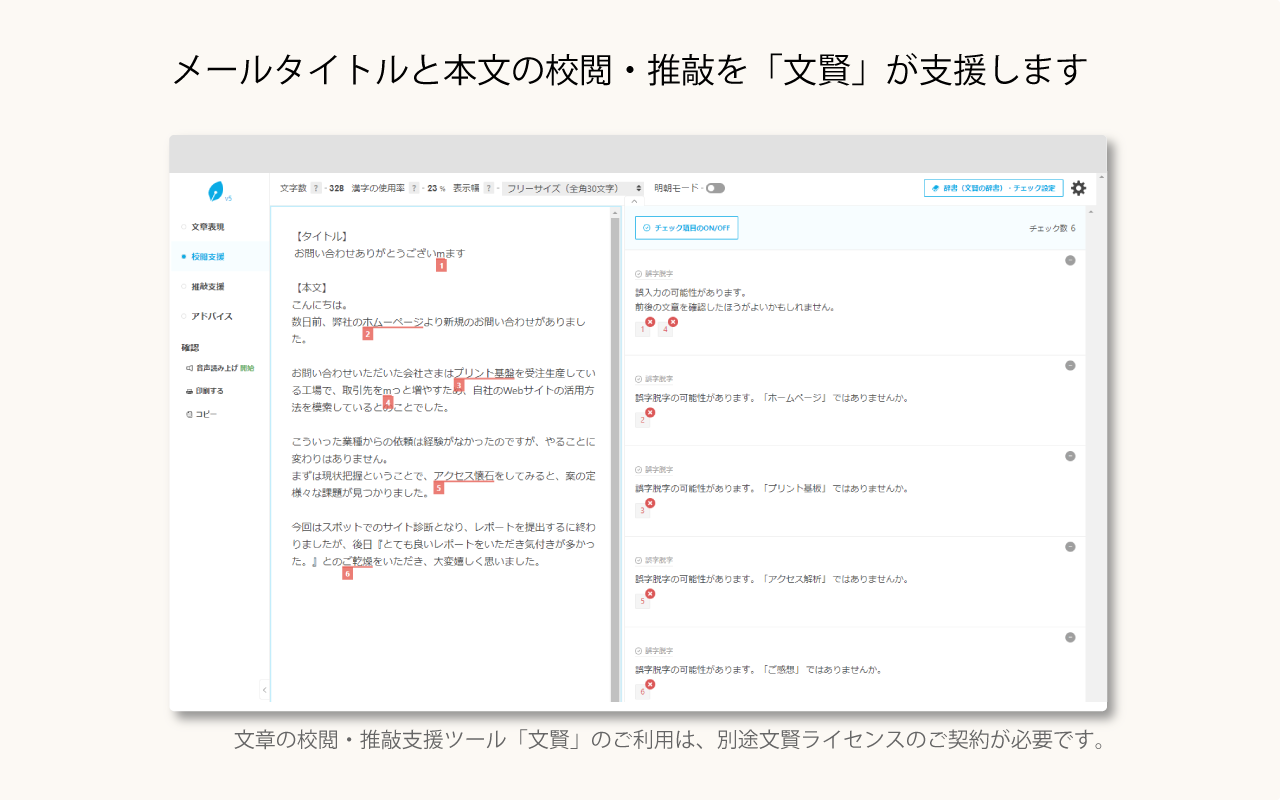
Task: Click the speaker icon beside 音声読み上げ
Action: click(x=188, y=366)
